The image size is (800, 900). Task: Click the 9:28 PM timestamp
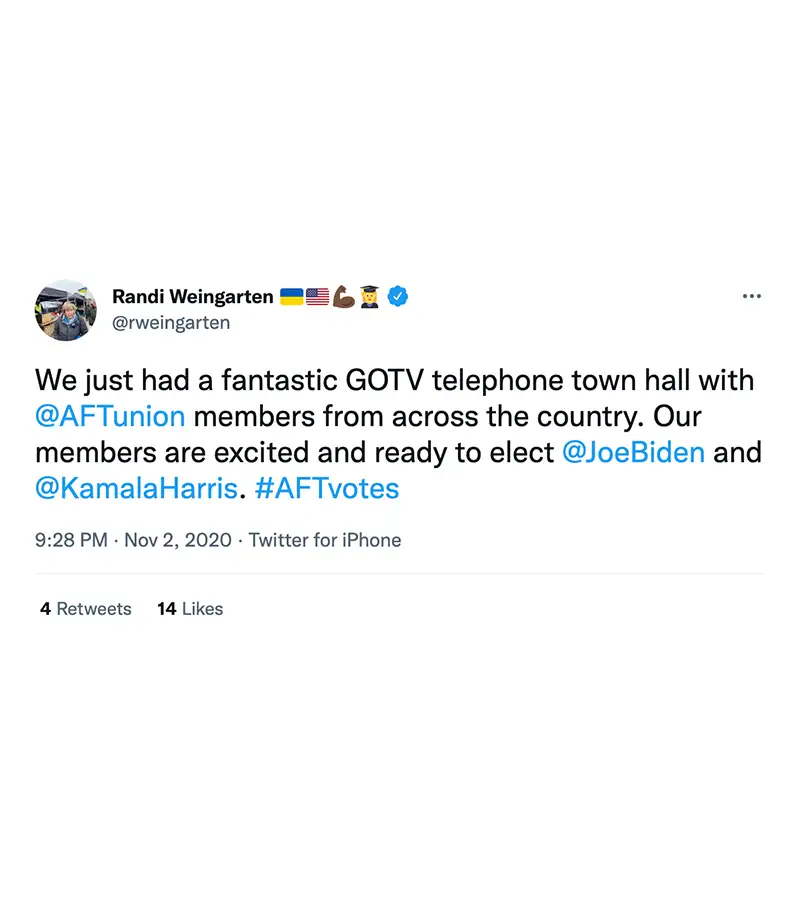tap(71, 540)
